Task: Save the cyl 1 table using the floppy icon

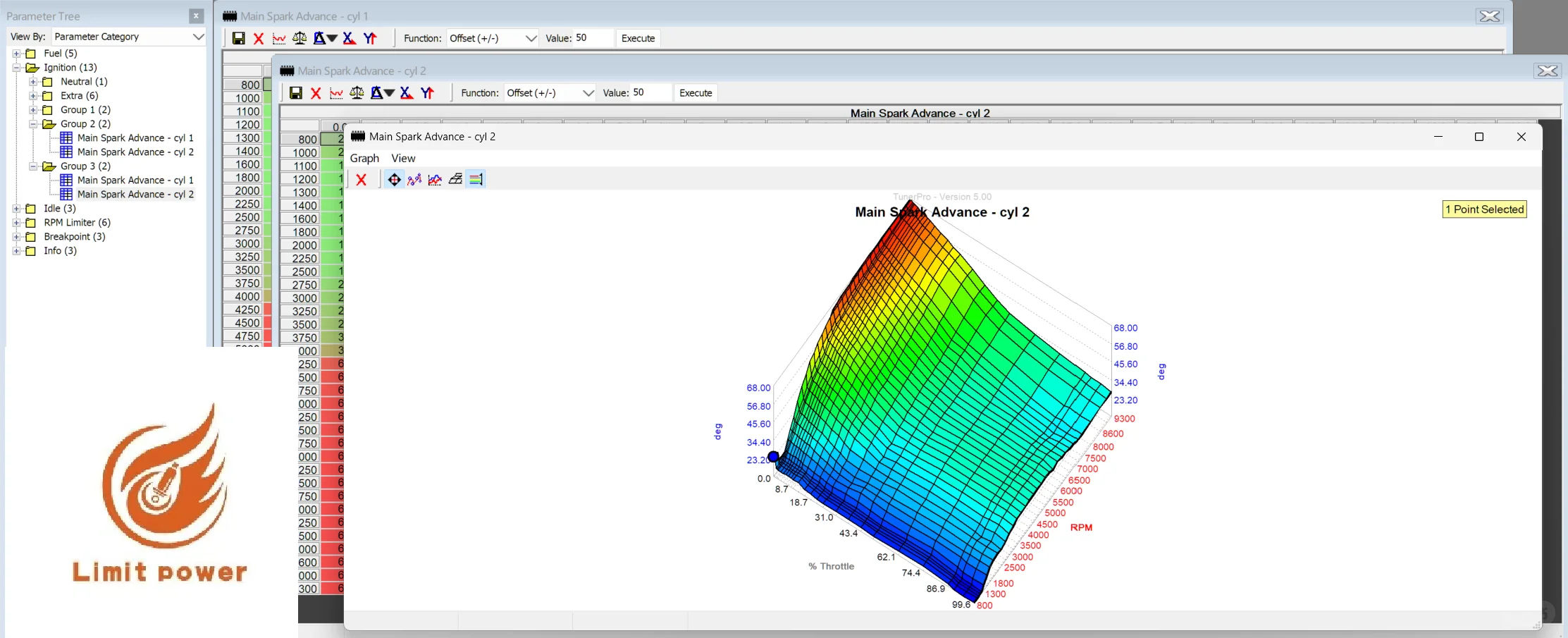Action: 239,38
